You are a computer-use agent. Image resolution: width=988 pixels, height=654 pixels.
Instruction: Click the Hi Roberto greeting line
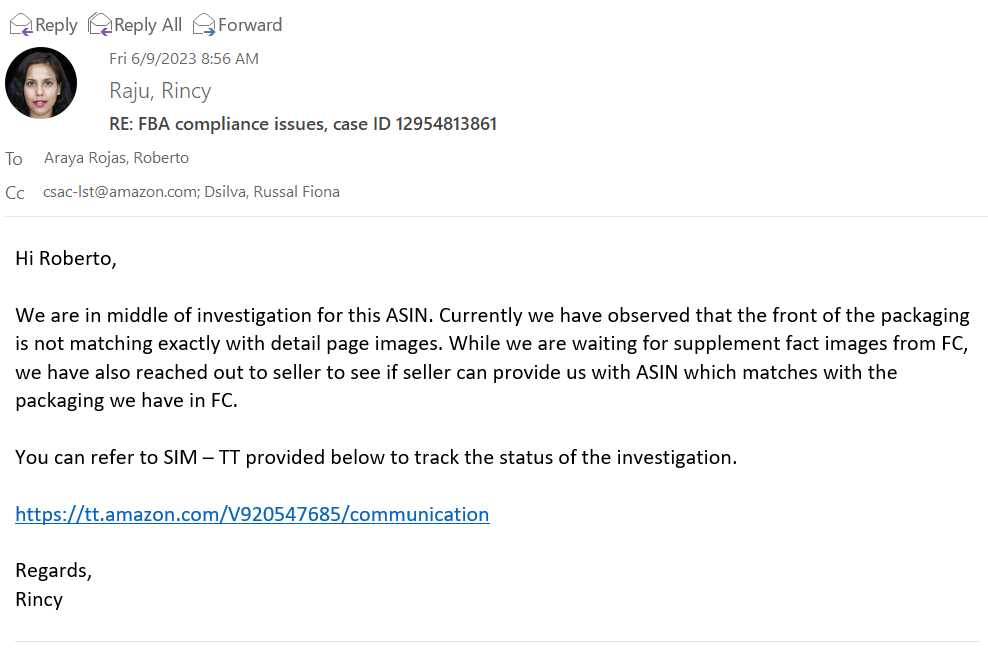(x=66, y=258)
